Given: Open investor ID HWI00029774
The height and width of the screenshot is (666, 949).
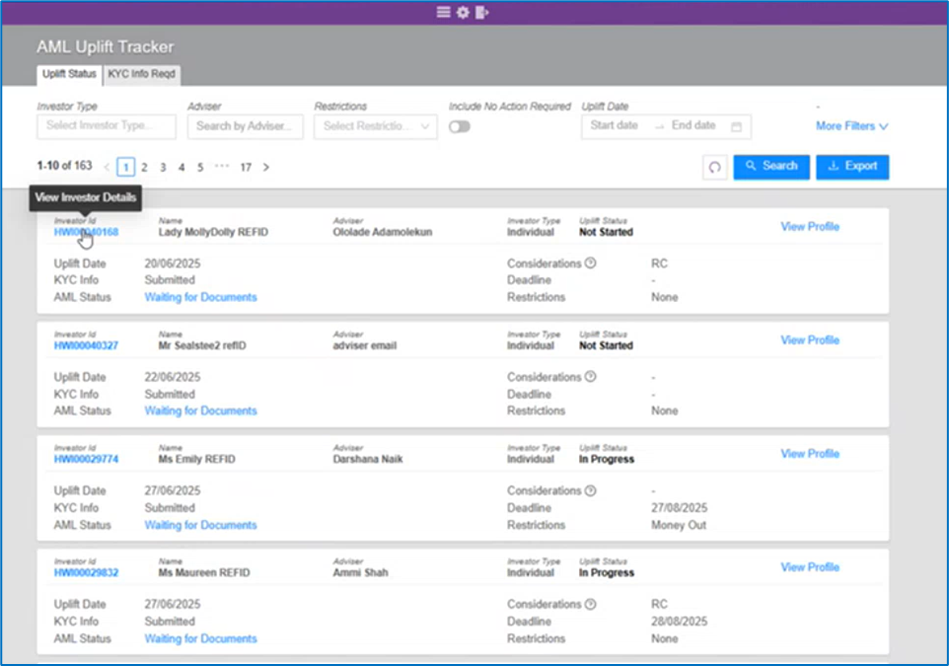Looking at the screenshot, I should coord(86,459).
